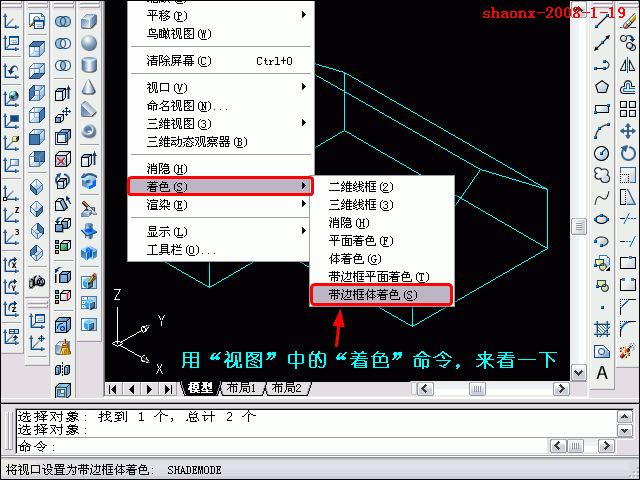
Task: Open 三维动态观察器(B) menu item
Action: [220, 142]
